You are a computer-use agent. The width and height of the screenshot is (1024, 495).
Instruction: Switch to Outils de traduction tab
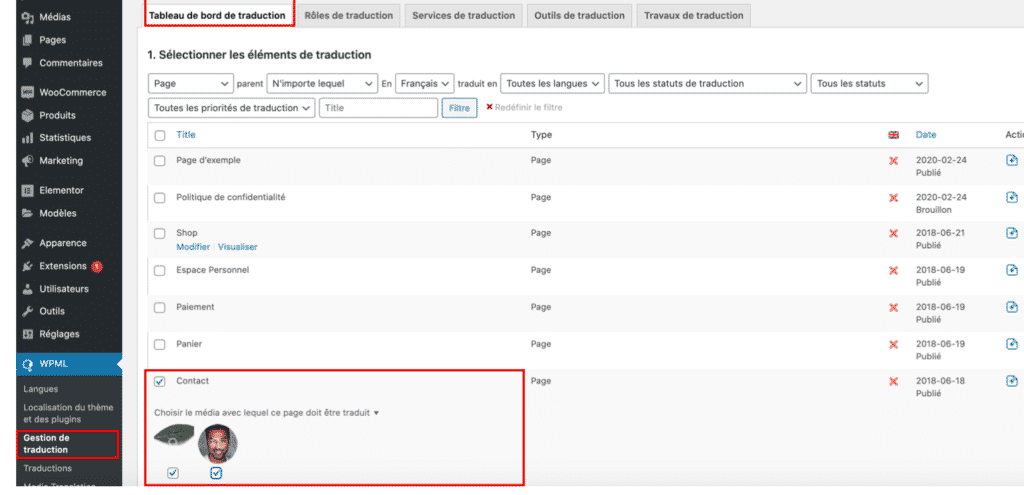click(x=579, y=15)
